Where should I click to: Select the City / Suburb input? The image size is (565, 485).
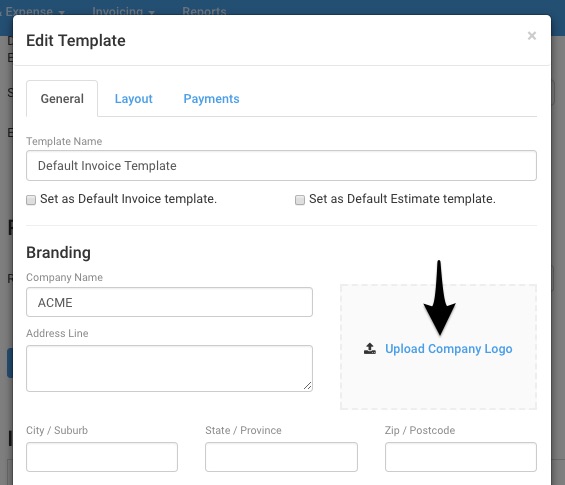pyautogui.click(x=102, y=457)
